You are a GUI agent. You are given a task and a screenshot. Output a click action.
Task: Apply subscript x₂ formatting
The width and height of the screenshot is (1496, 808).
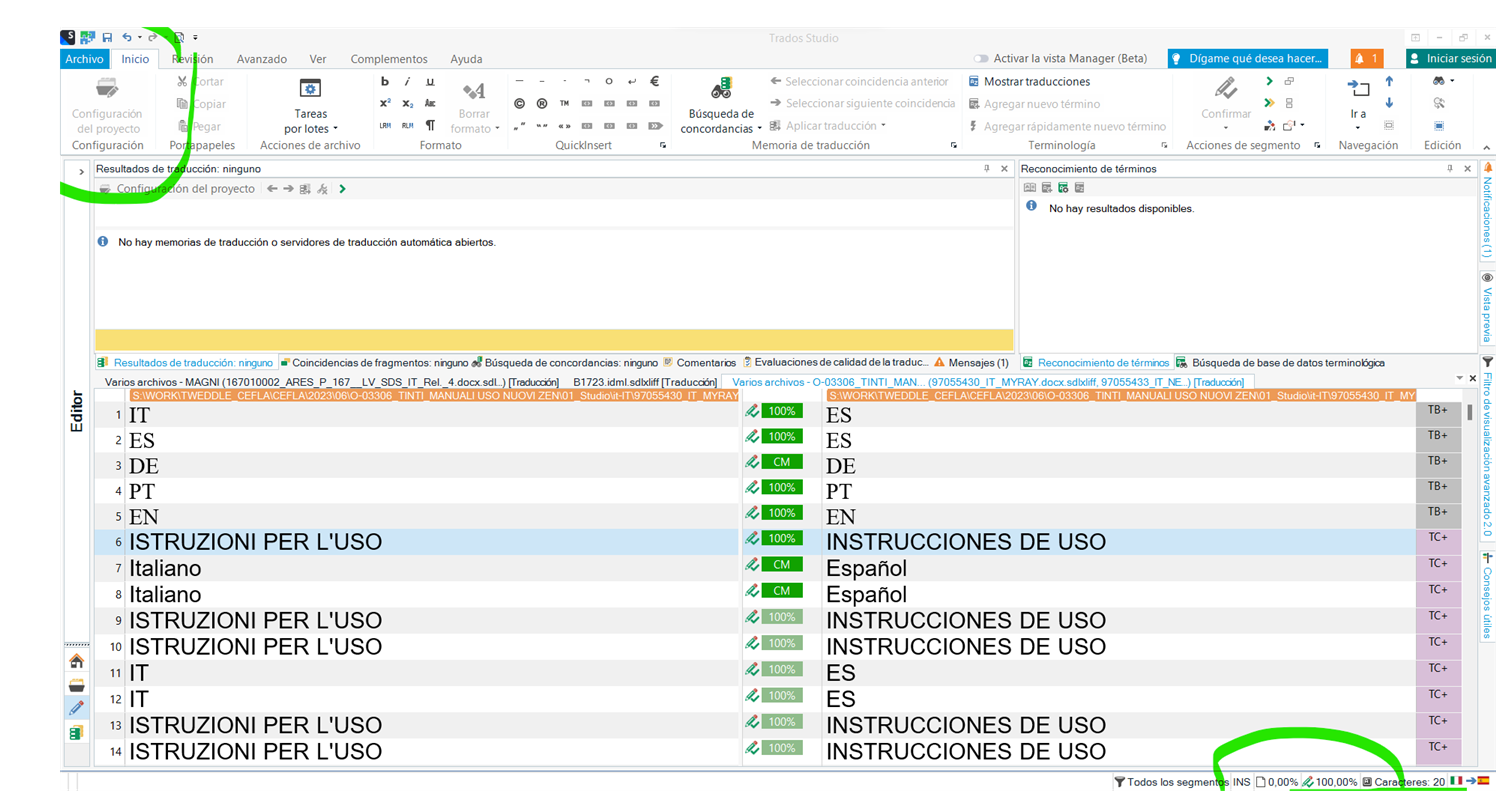coord(408,104)
